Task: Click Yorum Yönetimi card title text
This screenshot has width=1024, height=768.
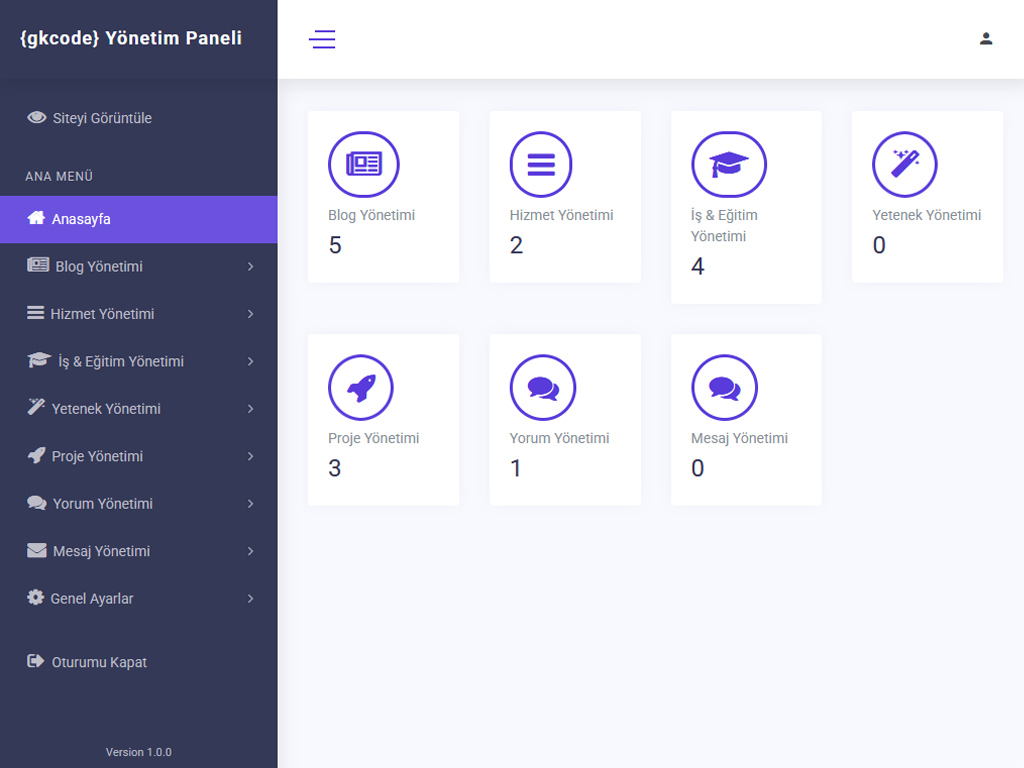Action: point(559,438)
